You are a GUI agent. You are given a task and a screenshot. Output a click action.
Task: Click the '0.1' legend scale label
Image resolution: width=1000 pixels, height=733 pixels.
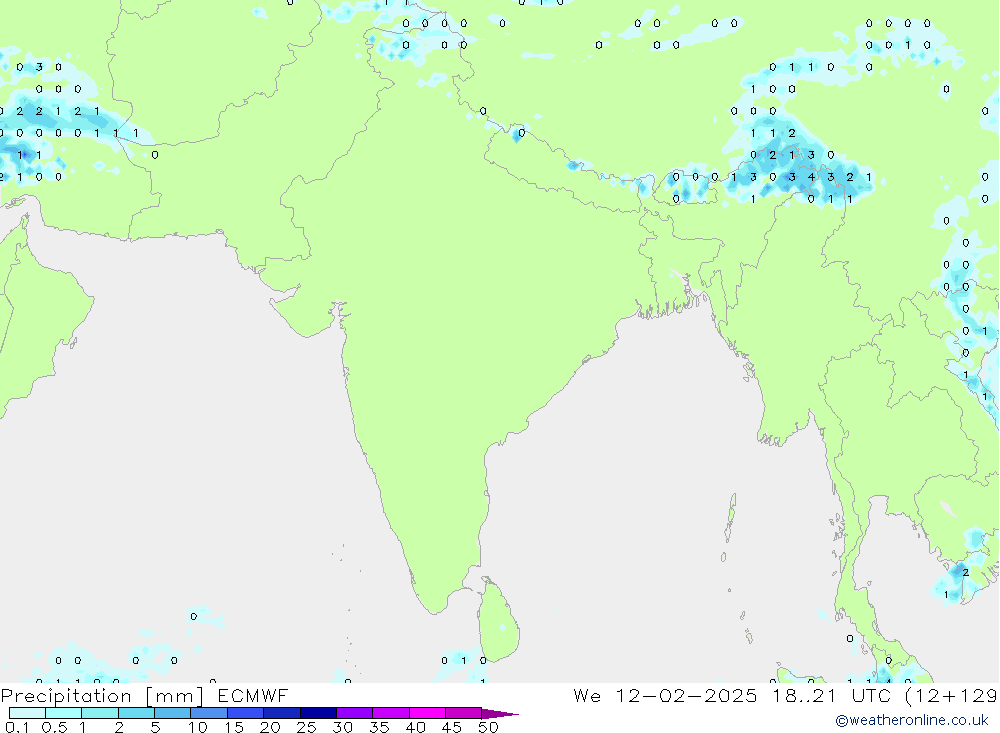(x=17, y=727)
